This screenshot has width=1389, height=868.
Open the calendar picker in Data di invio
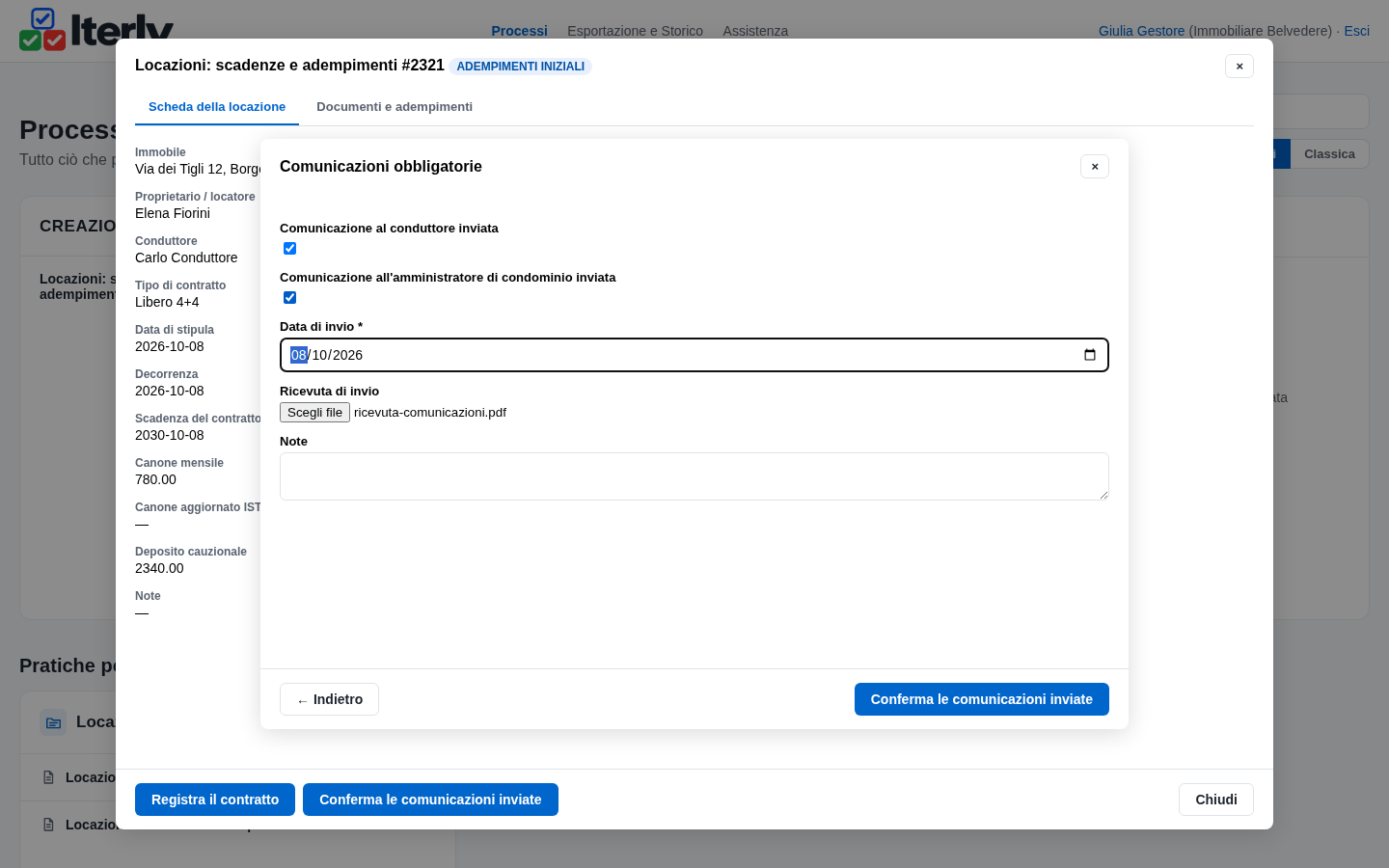pyautogui.click(x=1090, y=355)
